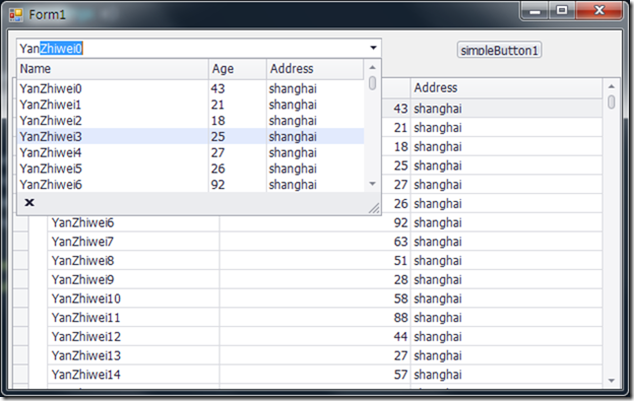Screen dimensions: 634x401
Task: Click age 43 in the dropdown list
Action: point(218,89)
